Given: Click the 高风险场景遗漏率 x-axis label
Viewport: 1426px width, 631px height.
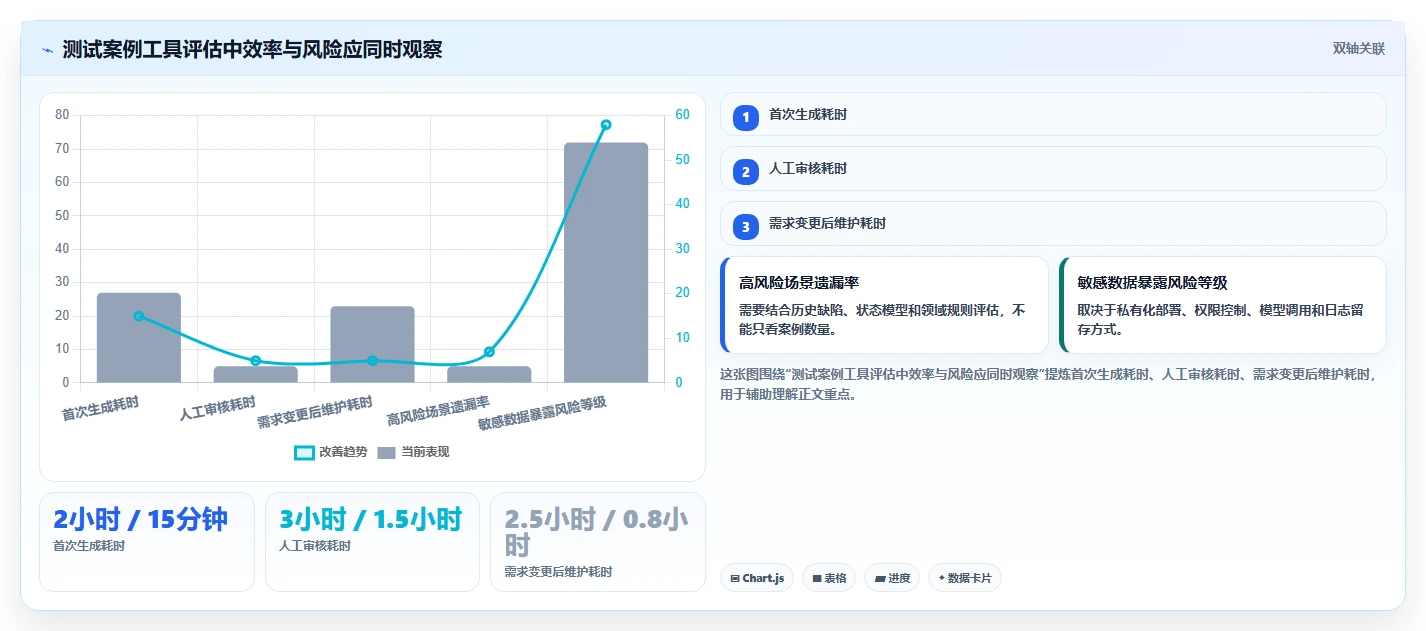Looking at the screenshot, I should pos(438,411).
